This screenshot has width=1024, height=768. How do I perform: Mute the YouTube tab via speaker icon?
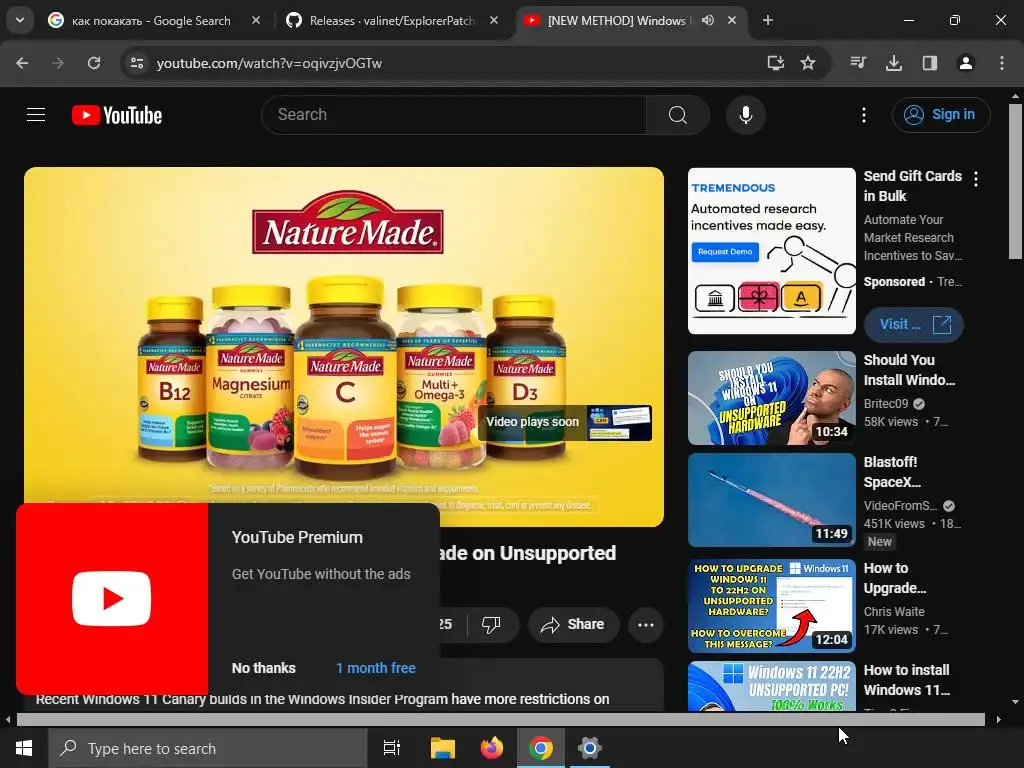pos(708,21)
